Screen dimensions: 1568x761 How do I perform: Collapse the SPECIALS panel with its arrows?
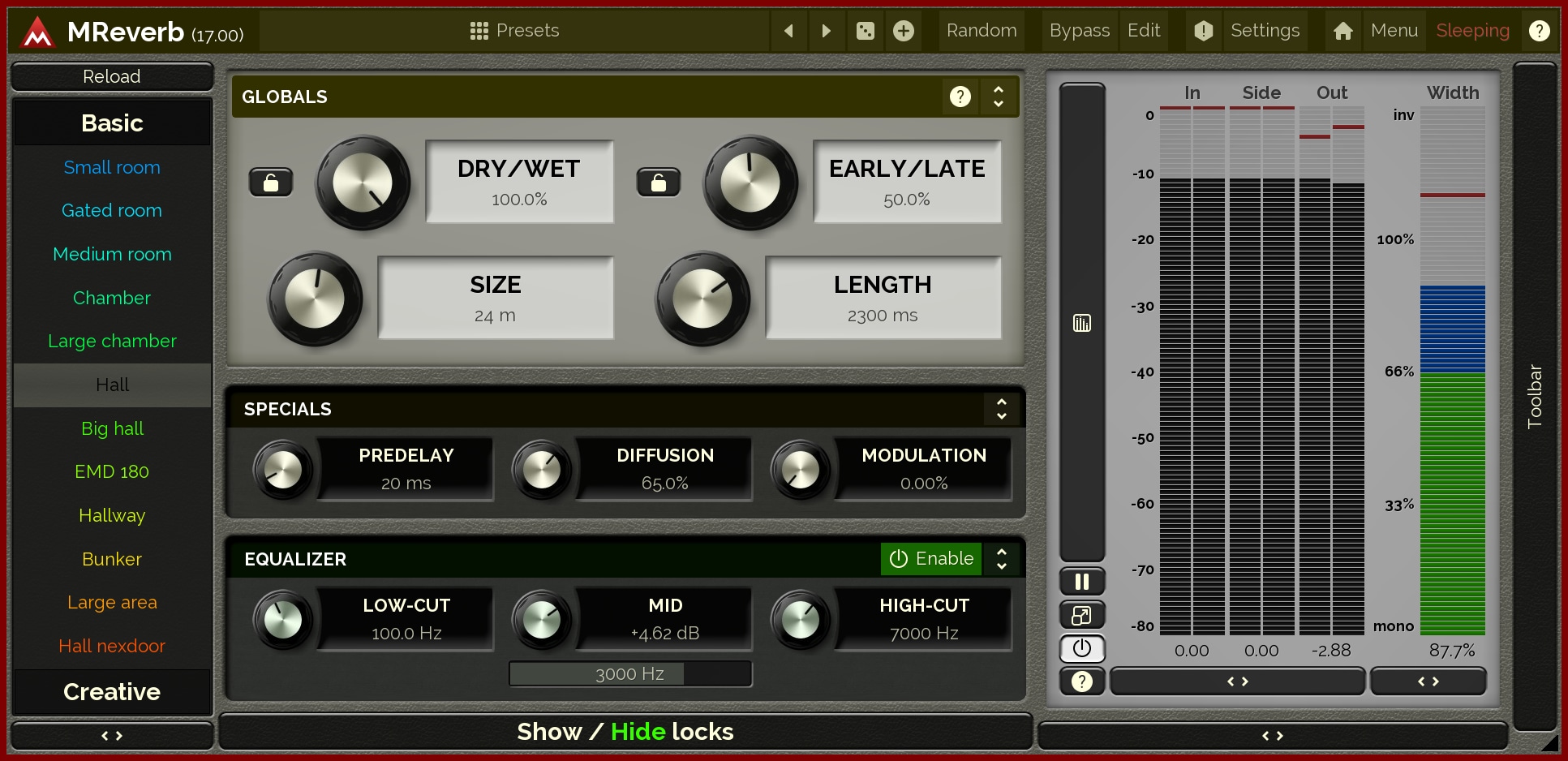click(1002, 409)
